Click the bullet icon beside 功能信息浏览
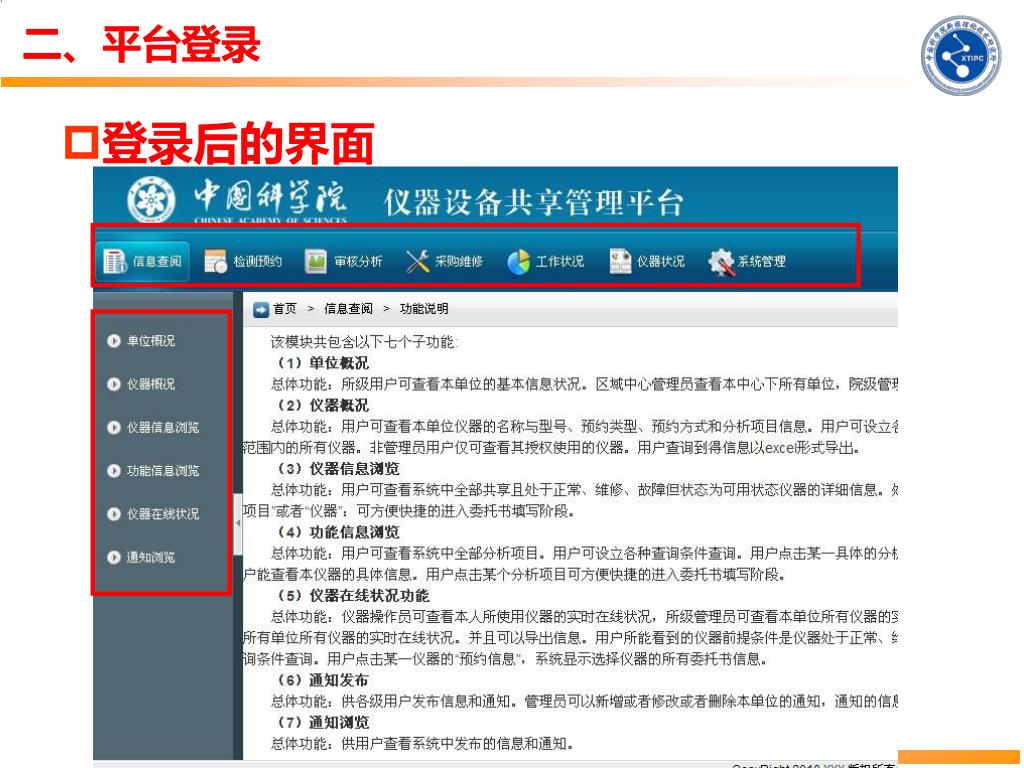The width and height of the screenshot is (1024, 768). [114, 470]
